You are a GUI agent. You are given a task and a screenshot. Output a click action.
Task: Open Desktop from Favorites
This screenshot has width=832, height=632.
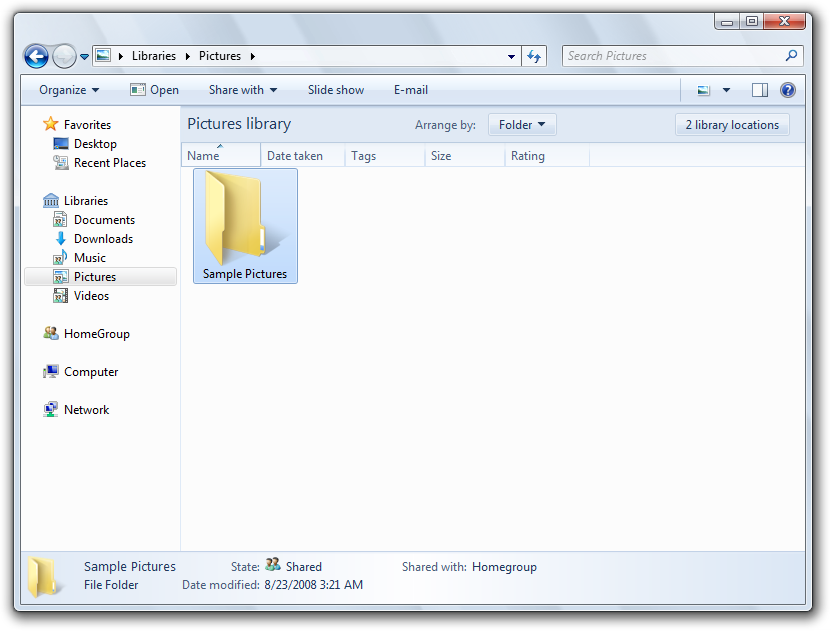pyautogui.click(x=96, y=144)
